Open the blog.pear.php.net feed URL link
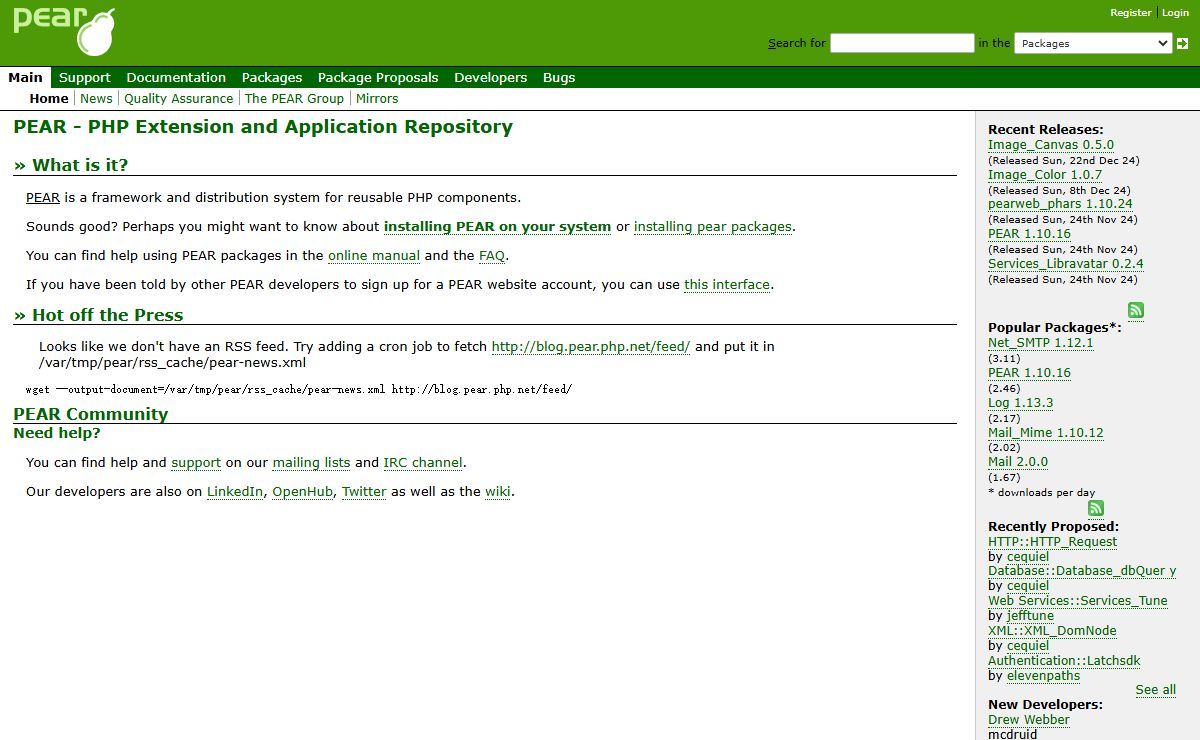1200x740 pixels. tap(591, 346)
